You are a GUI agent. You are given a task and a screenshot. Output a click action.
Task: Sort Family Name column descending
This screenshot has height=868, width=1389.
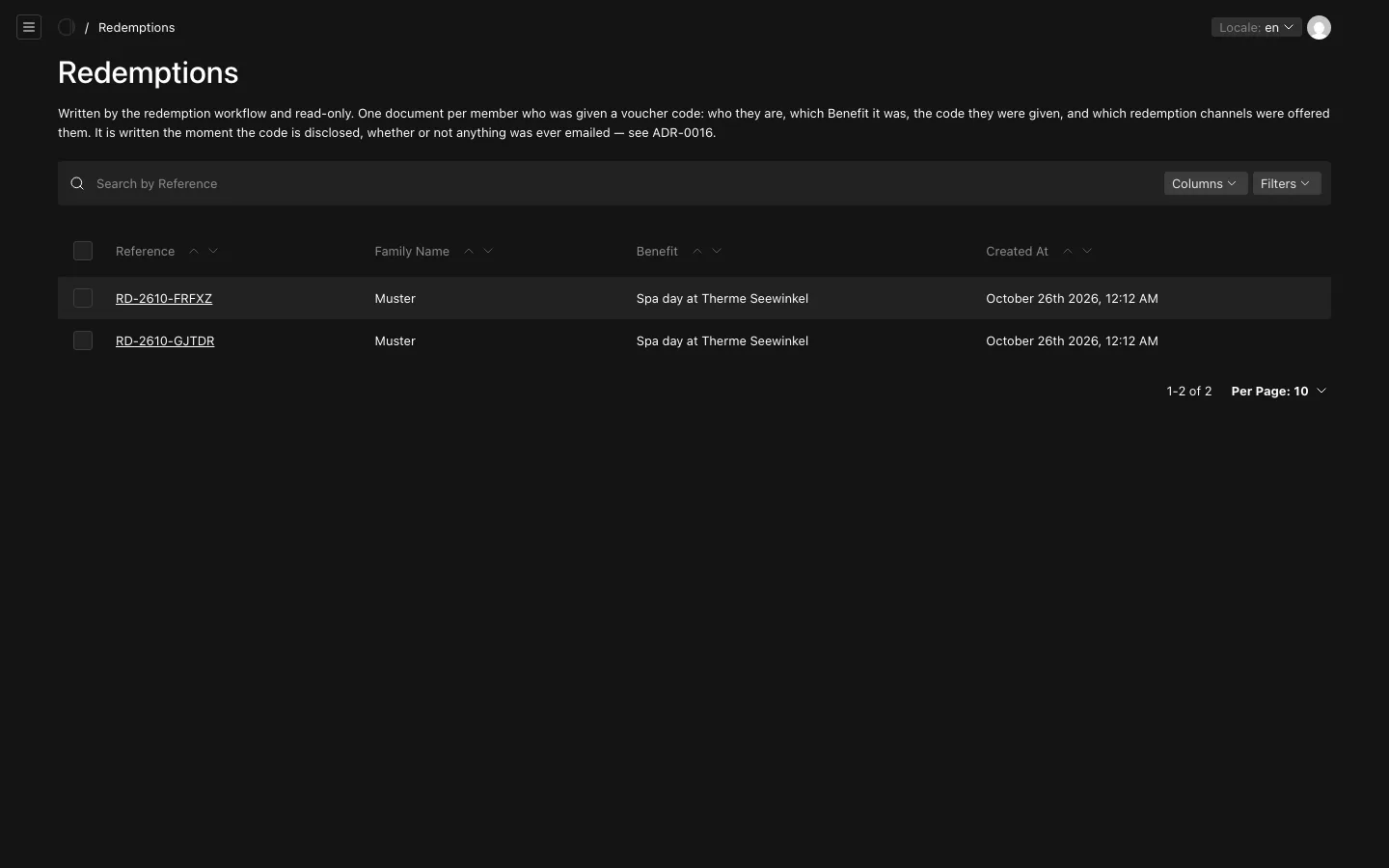488,251
